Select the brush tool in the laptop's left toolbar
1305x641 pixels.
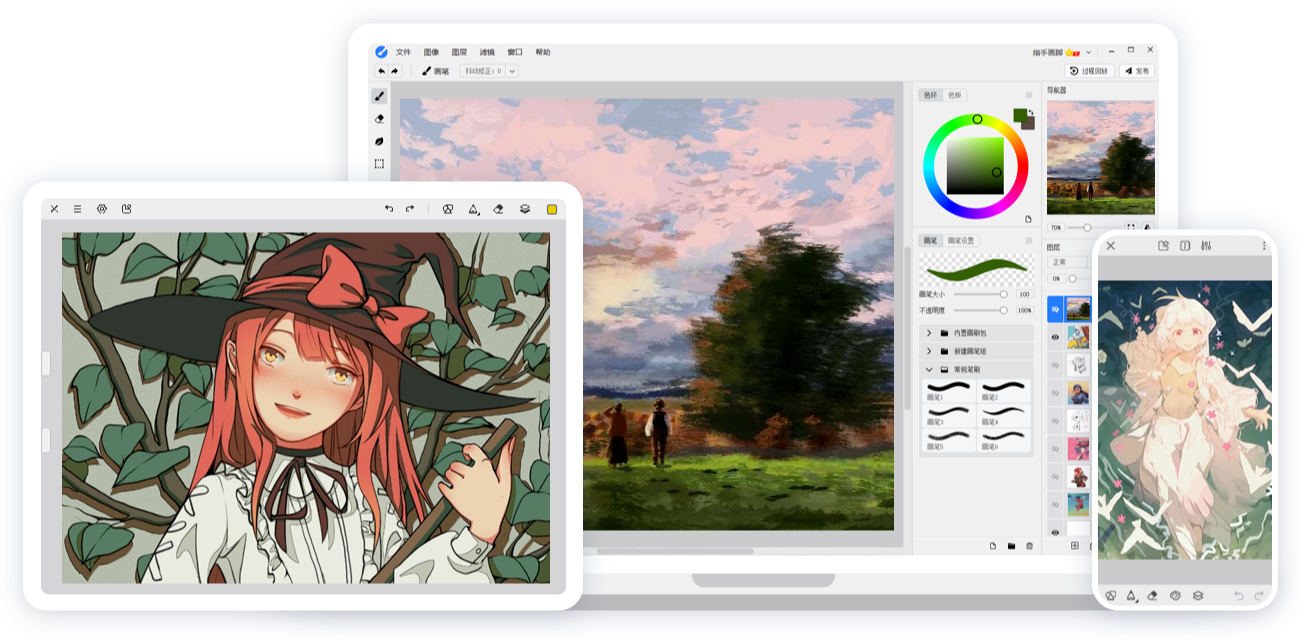coord(380,96)
